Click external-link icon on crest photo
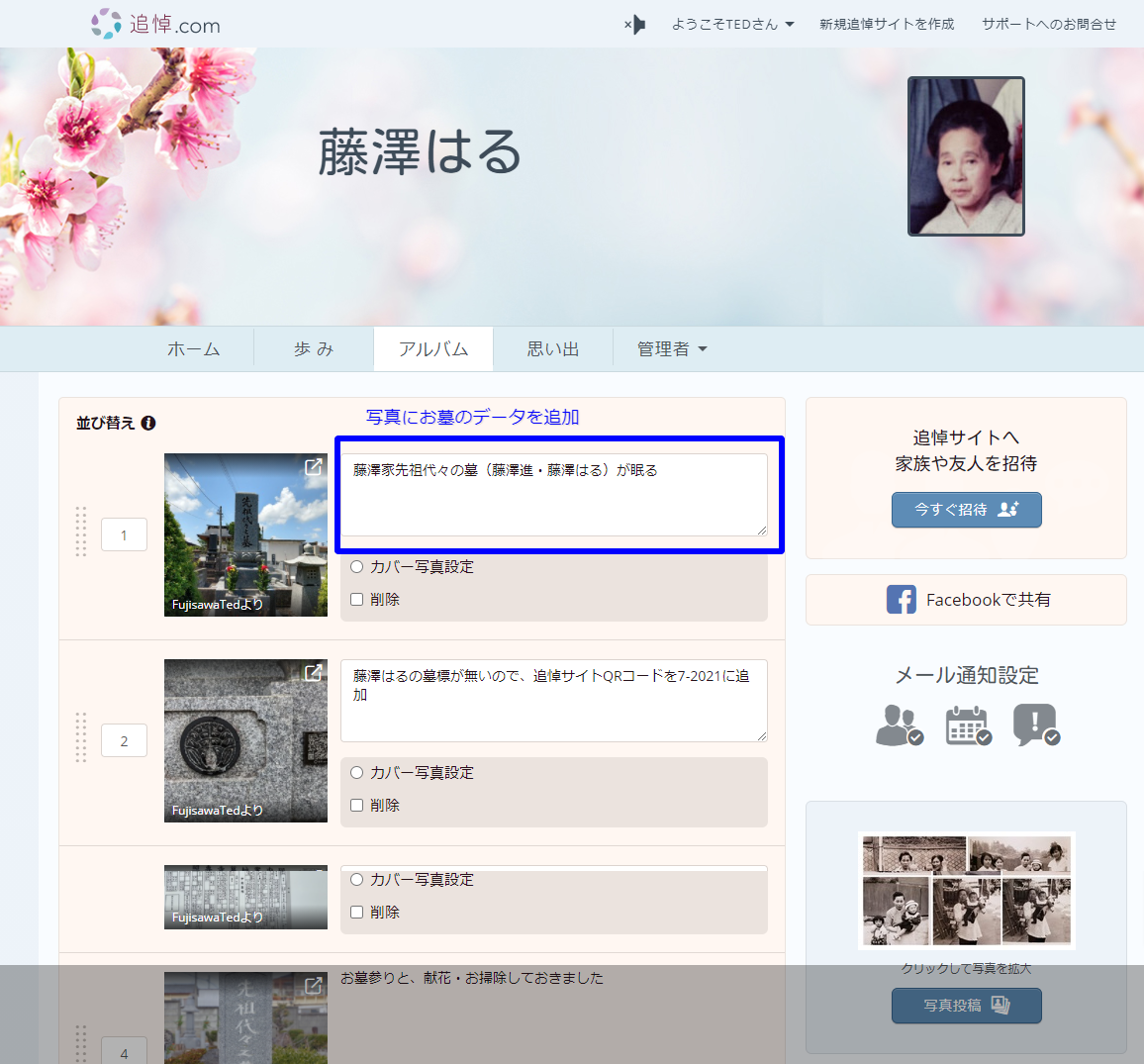This screenshot has width=1144, height=1064. point(313,673)
